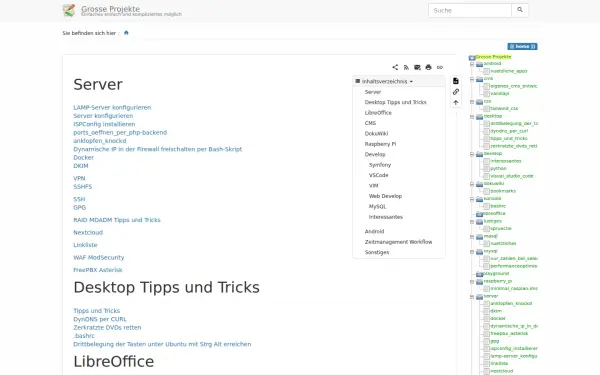Collapse the raspberry_pi tree node

pos(472,282)
